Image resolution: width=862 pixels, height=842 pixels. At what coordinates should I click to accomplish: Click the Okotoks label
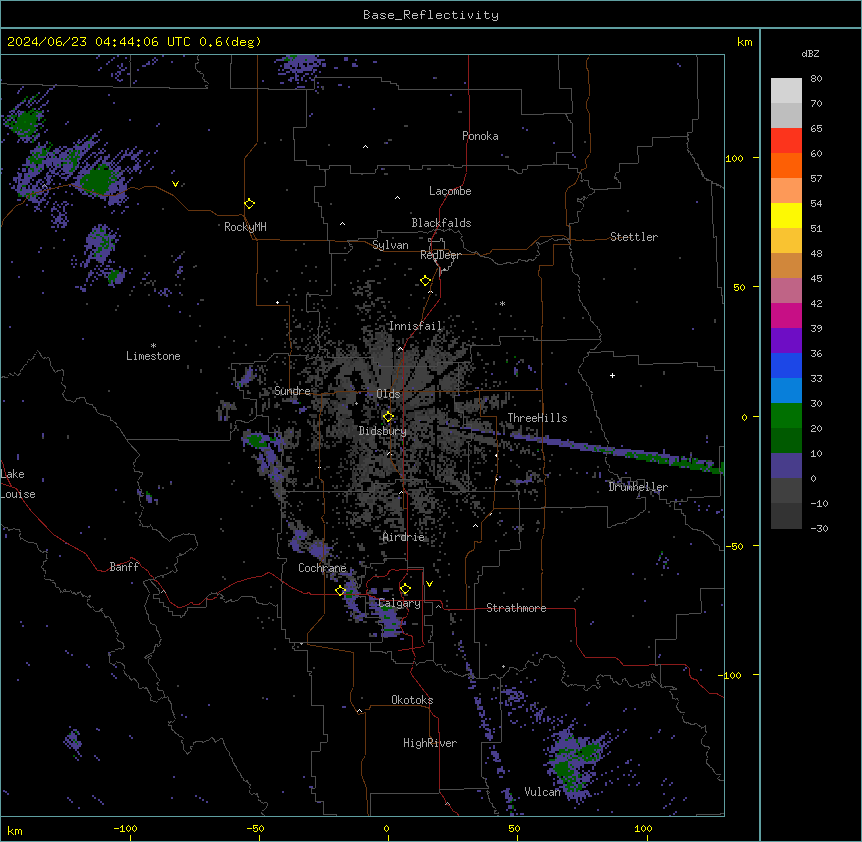pos(412,700)
